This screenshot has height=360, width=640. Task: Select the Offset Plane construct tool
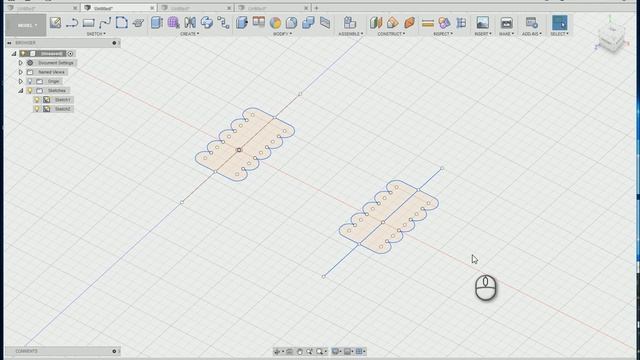coord(376,22)
